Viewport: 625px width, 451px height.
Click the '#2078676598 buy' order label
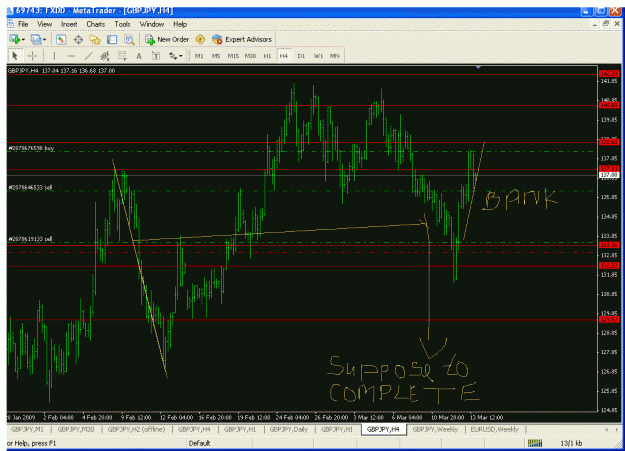point(31,148)
